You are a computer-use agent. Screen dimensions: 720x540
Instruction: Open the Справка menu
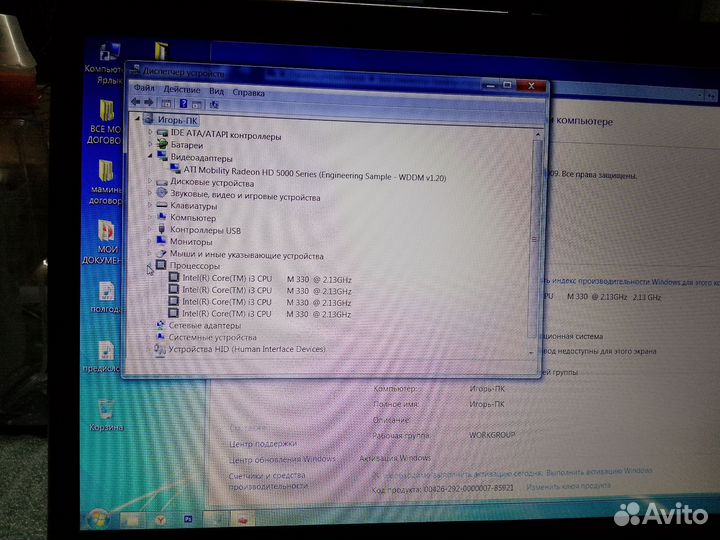coord(248,92)
